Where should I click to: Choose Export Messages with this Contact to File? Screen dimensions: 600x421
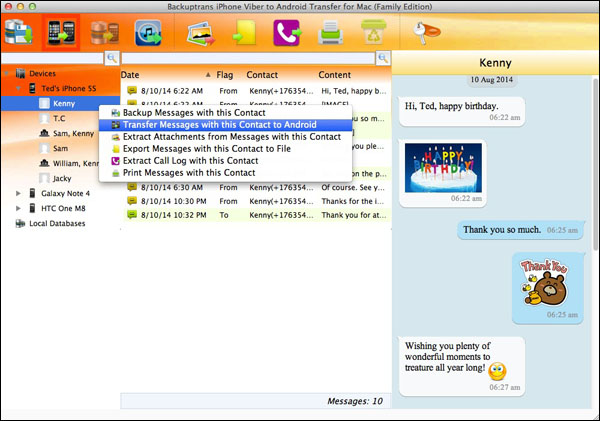coord(225,148)
